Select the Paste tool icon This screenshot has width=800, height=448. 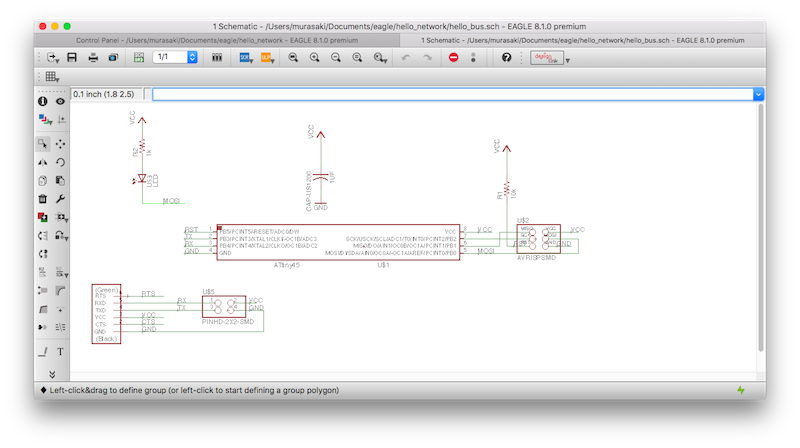coord(61,181)
